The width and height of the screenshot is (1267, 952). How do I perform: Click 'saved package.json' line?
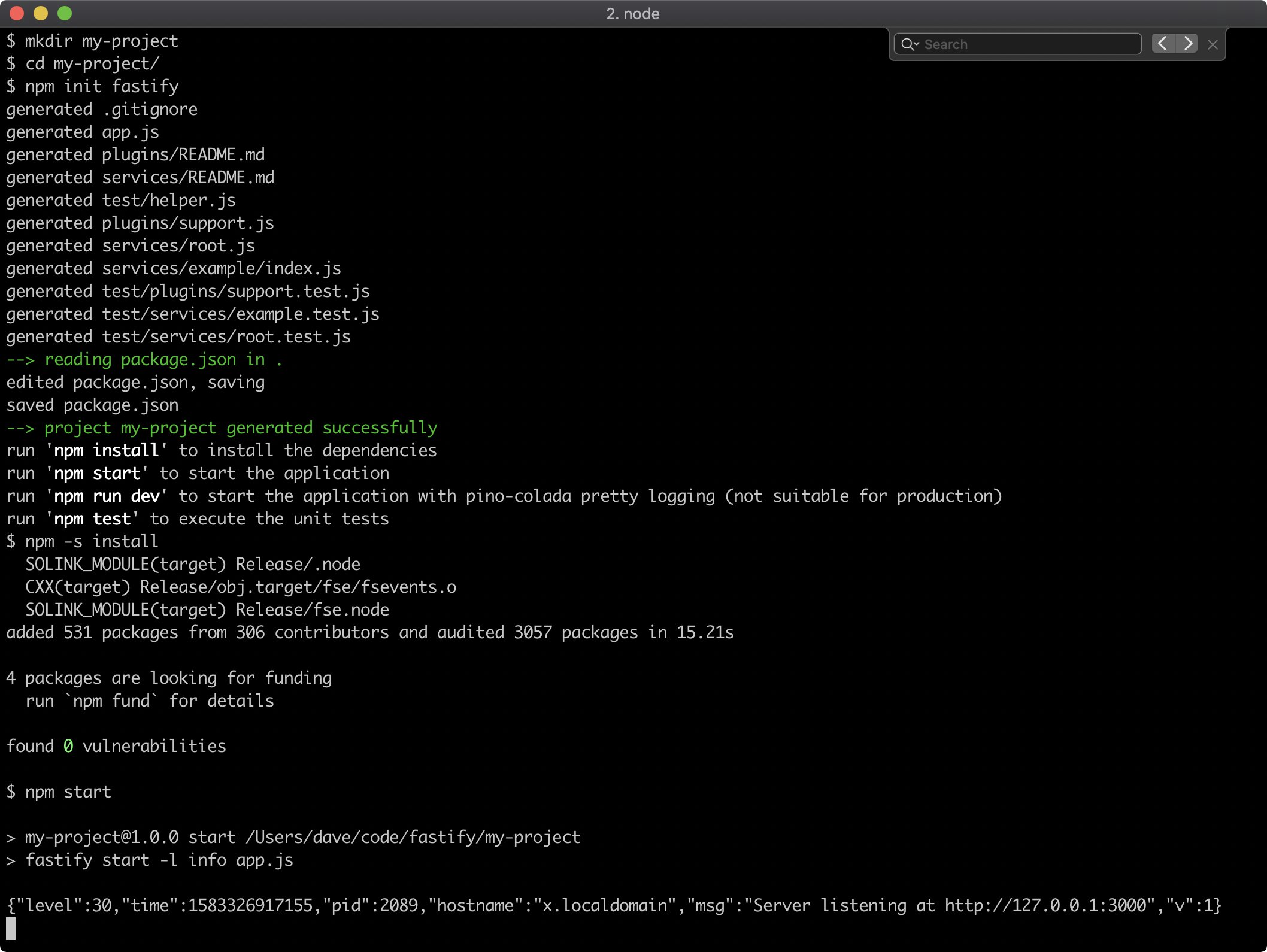point(92,405)
